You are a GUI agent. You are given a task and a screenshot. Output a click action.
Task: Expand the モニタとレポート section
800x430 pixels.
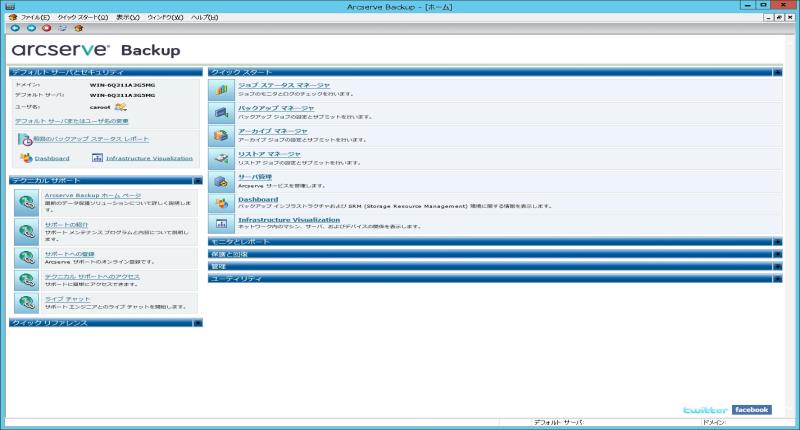pyautogui.click(x=777, y=242)
